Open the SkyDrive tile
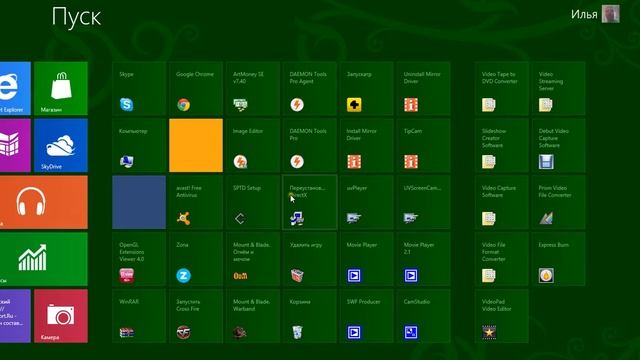 point(61,145)
